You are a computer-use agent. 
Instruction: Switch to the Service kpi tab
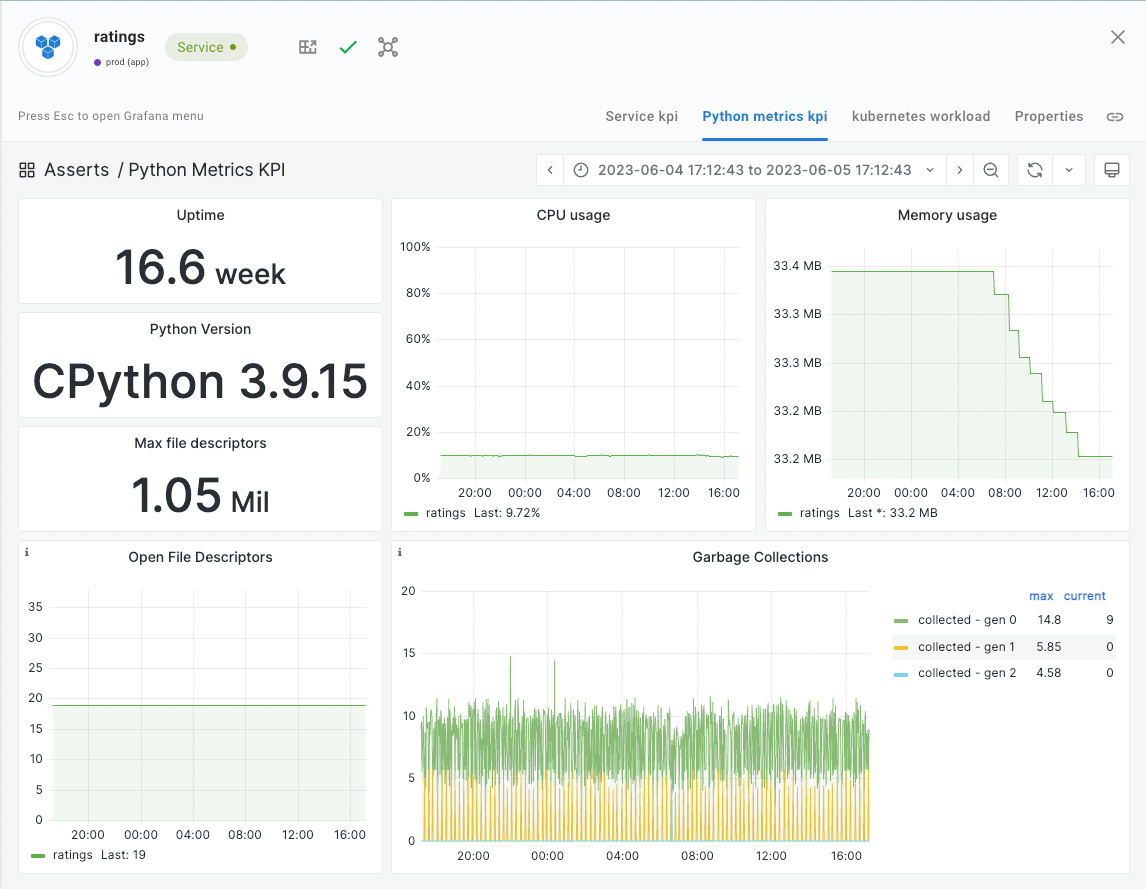point(641,116)
